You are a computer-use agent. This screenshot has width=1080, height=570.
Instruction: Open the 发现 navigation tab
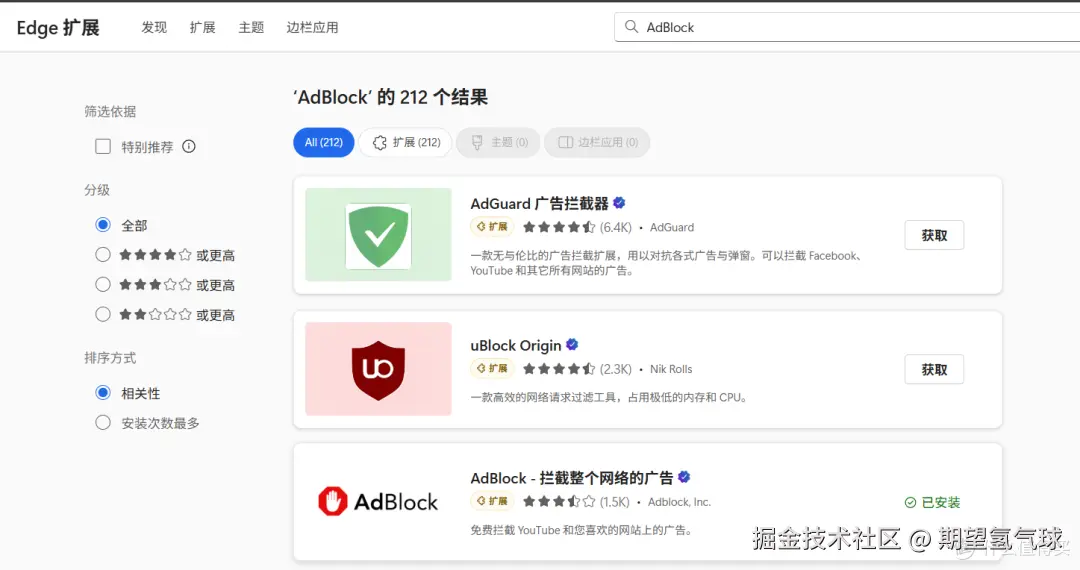pyautogui.click(x=154, y=28)
